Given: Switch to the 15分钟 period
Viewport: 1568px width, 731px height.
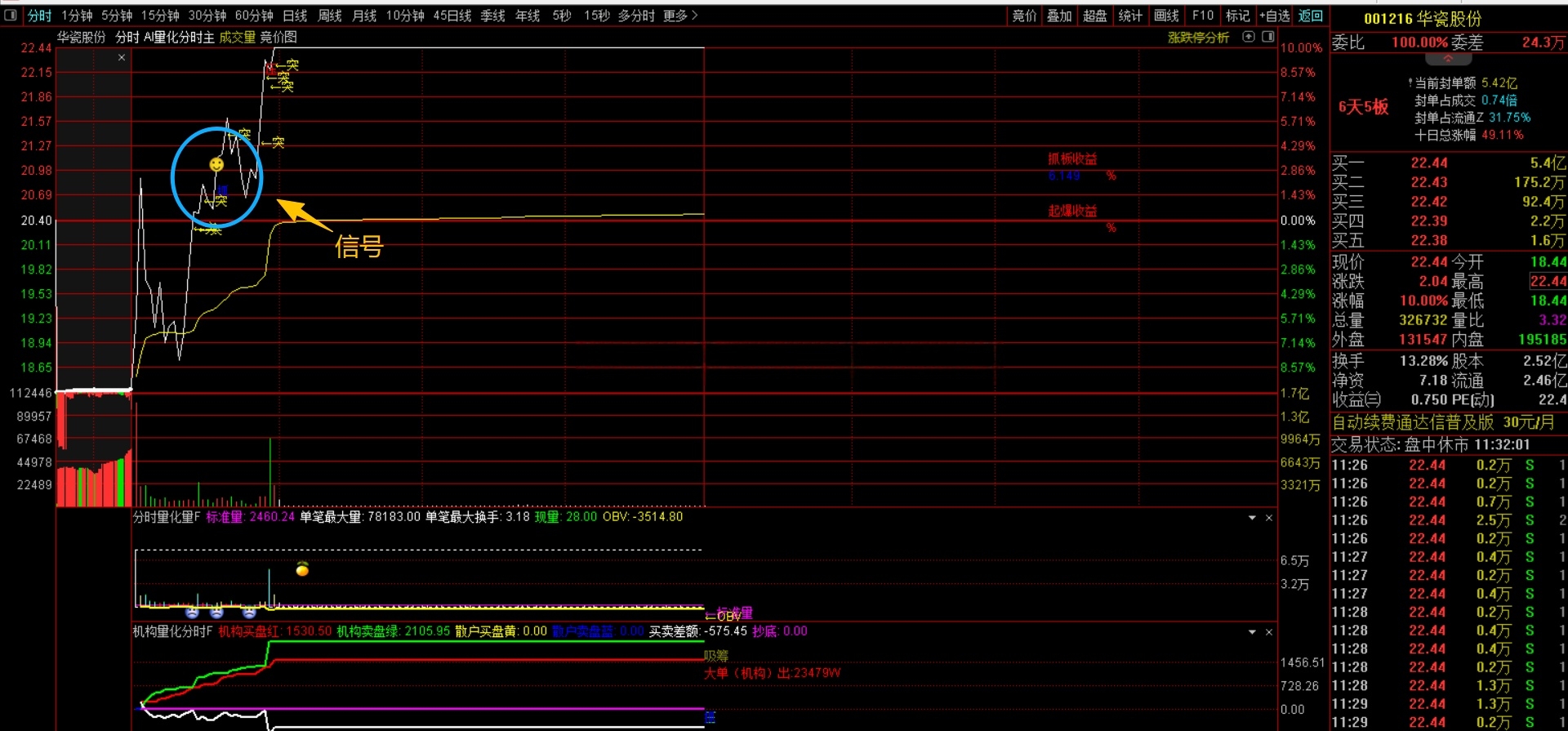Looking at the screenshot, I should click(x=160, y=16).
